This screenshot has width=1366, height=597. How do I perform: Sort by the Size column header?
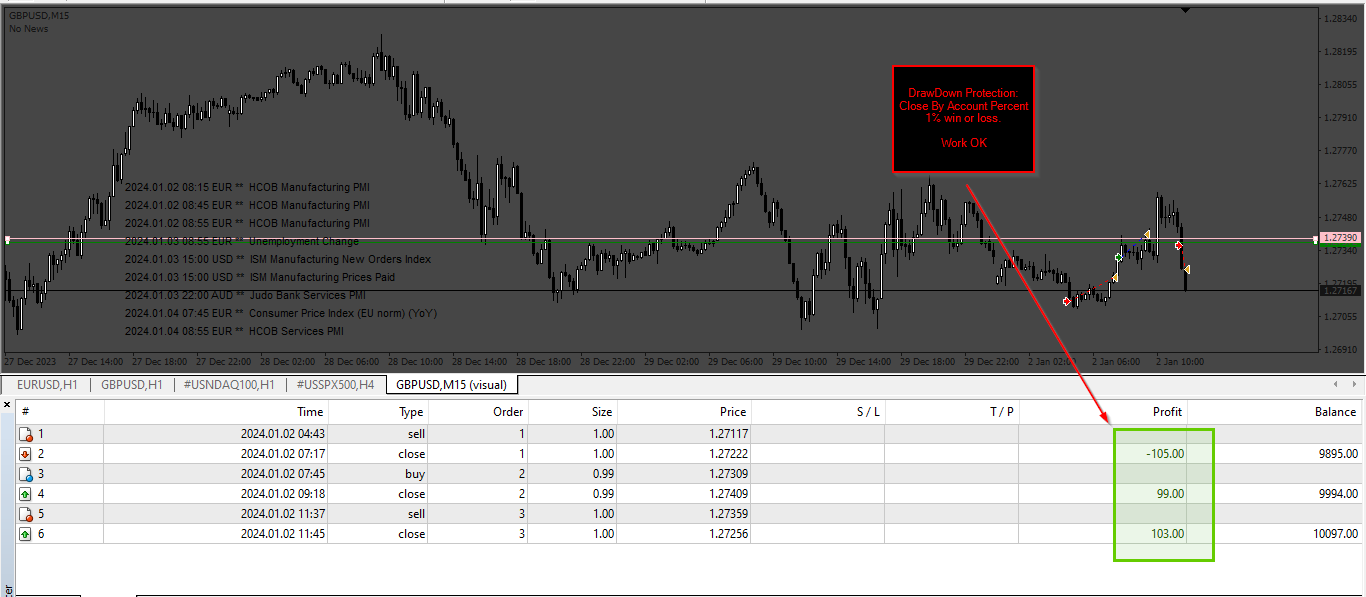(x=573, y=411)
